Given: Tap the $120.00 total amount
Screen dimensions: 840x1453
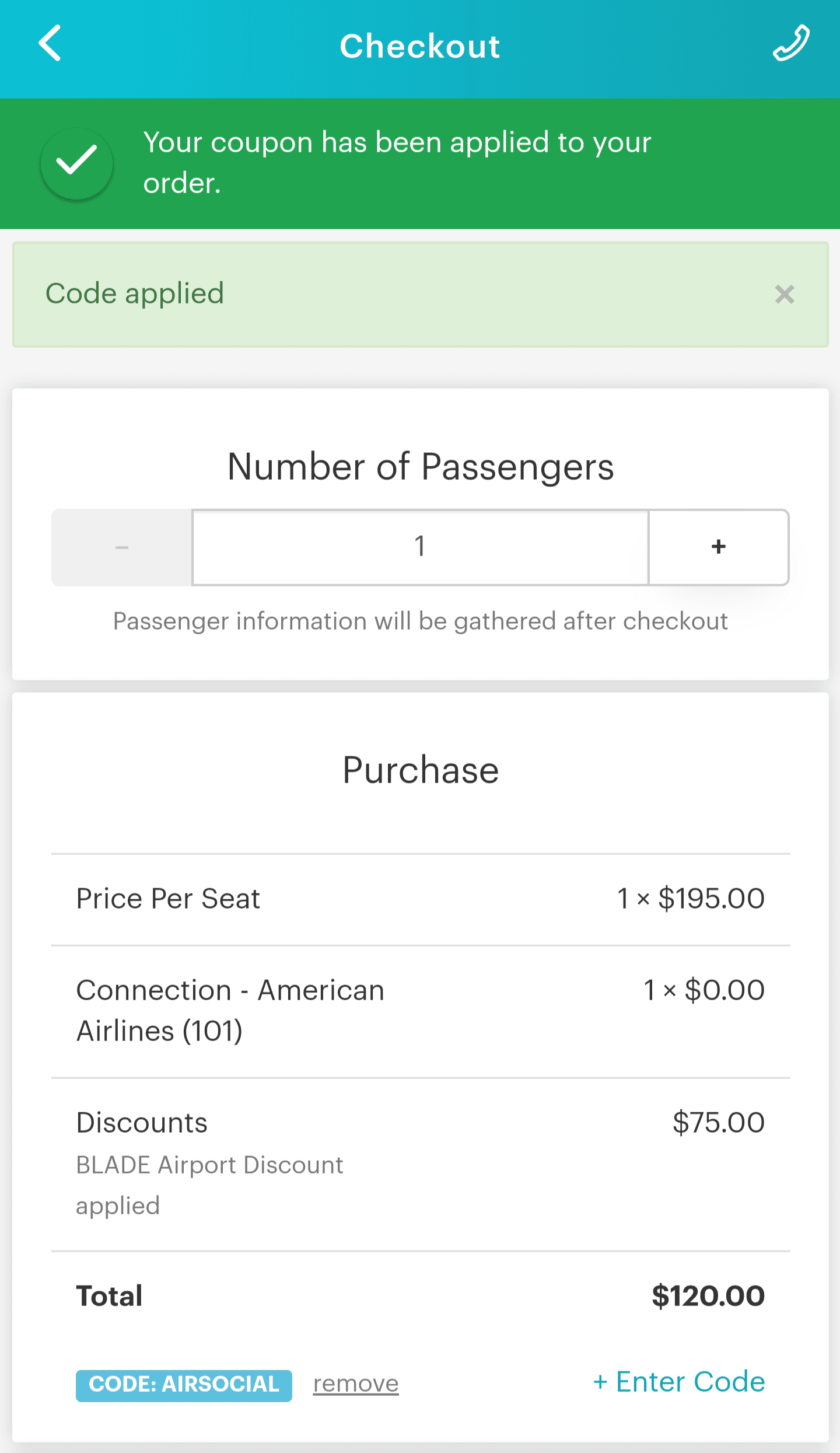Looking at the screenshot, I should click(x=708, y=1297).
